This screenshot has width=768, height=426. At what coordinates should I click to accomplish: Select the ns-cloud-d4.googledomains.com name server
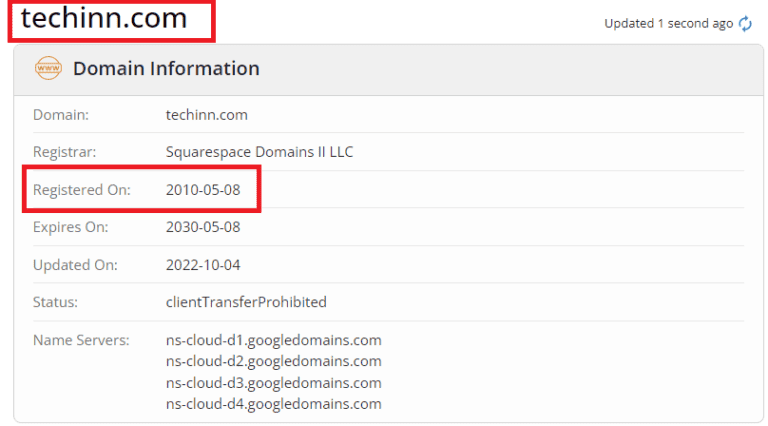[273, 404]
